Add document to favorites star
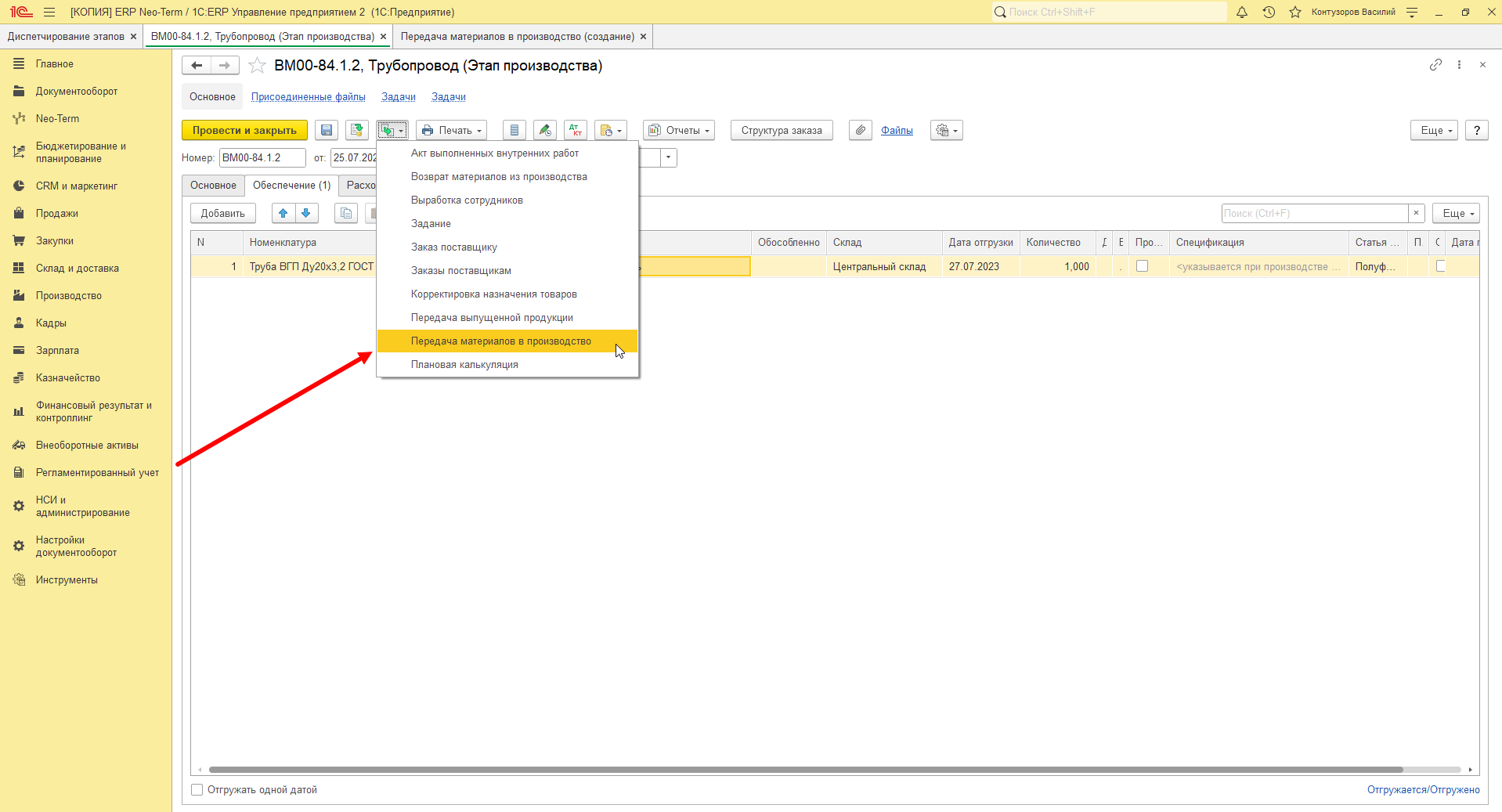 257,66
